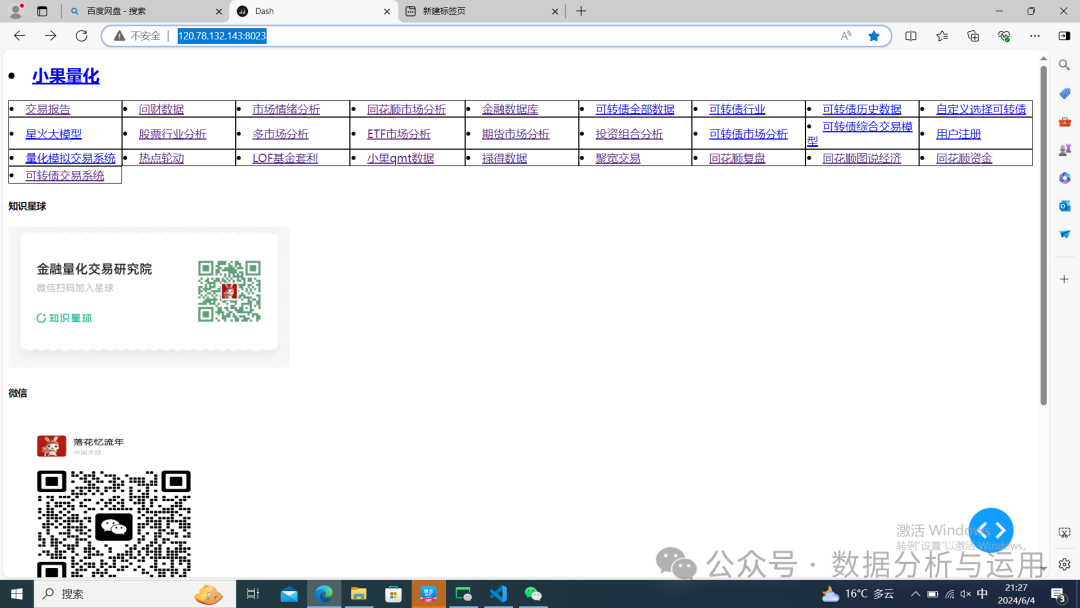The width and height of the screenshot is (1080, 608).
Task: Open the sidebar tools briefcase icon
Action: (x=1064, y=121)
